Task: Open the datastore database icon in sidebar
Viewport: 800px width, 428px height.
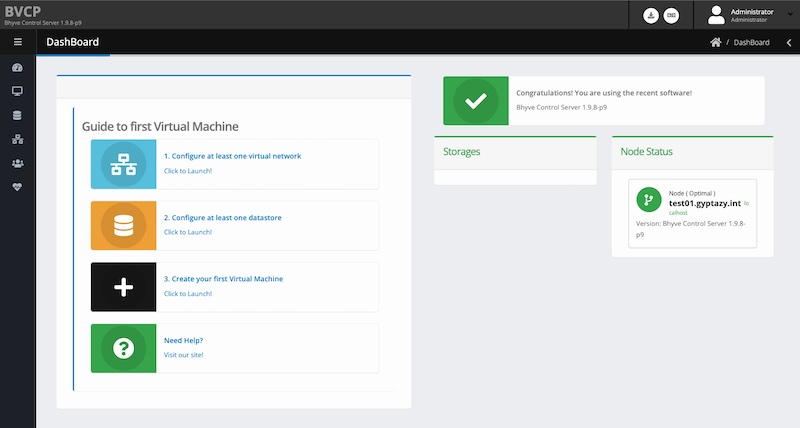Action: pyautogui.click(x=17, y=115)
